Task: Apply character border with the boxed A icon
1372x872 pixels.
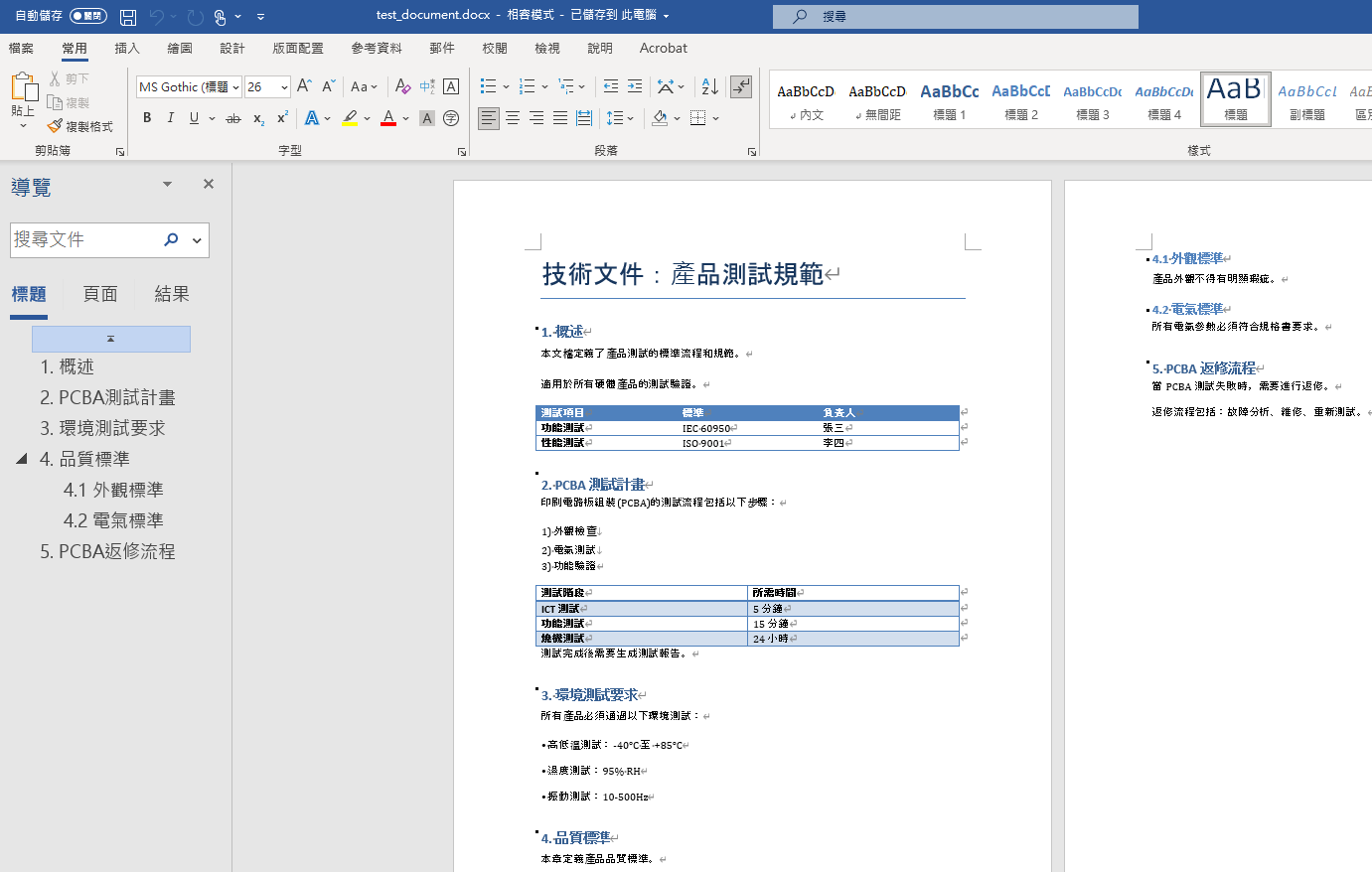Action: click(451, 86)
